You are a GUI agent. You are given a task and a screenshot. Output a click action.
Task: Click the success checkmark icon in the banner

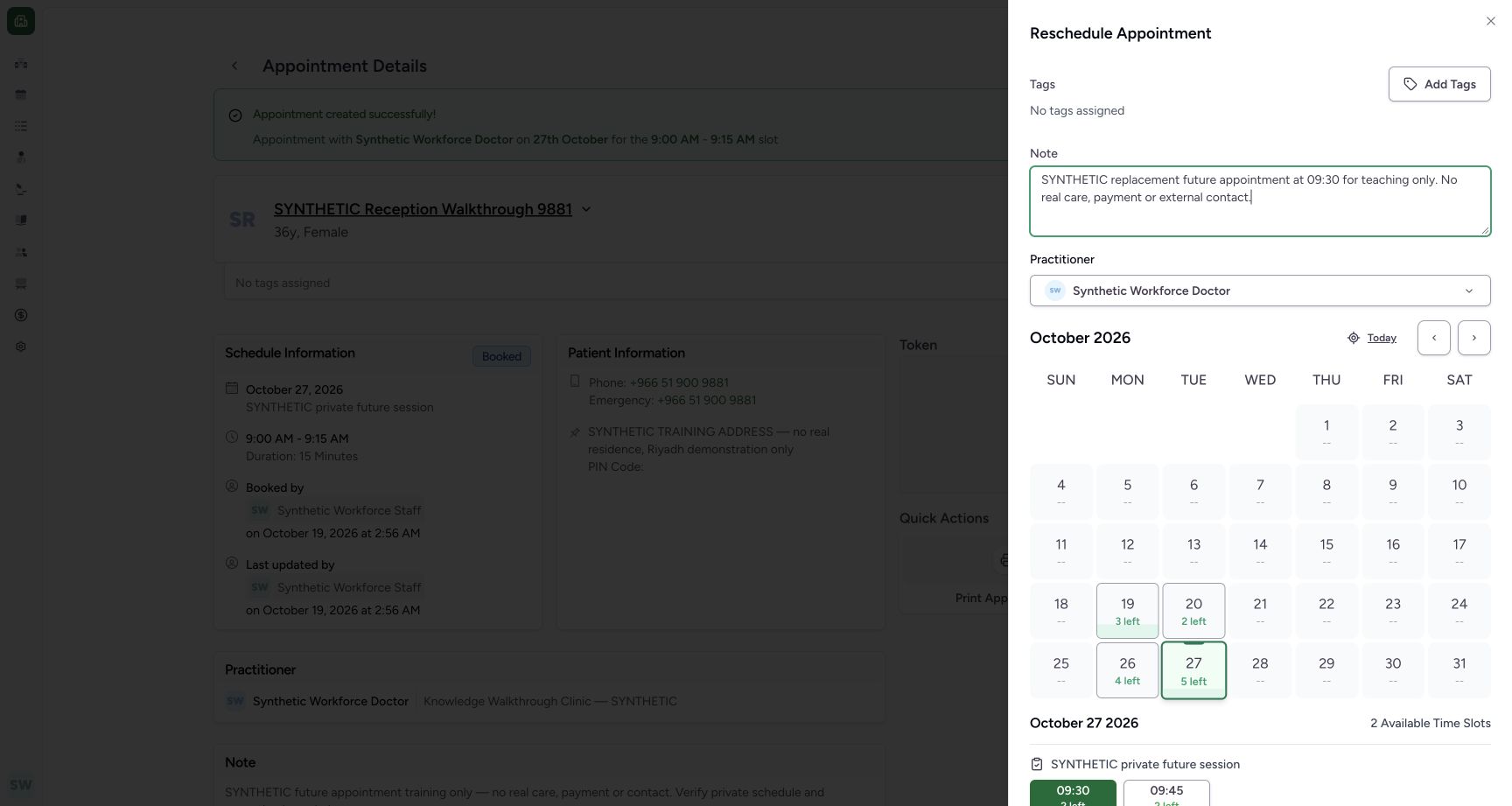[235, 116]
